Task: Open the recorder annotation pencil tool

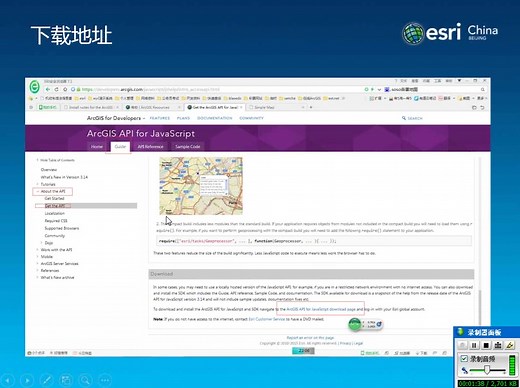Action: click(x=510, y=345)
